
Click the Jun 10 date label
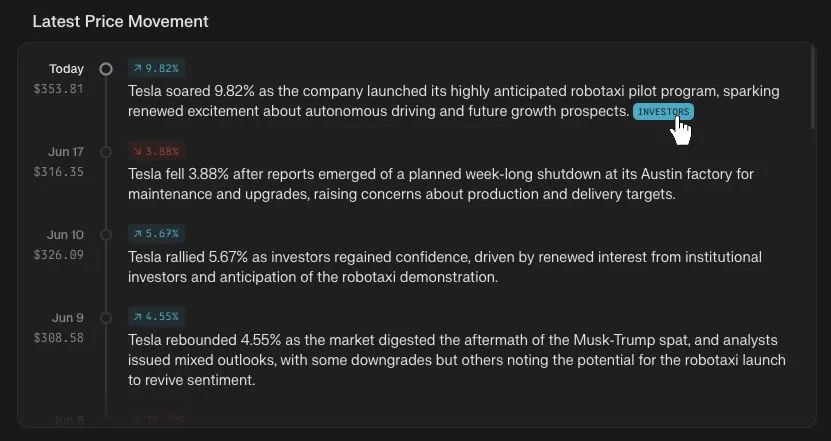pos(65,235)
